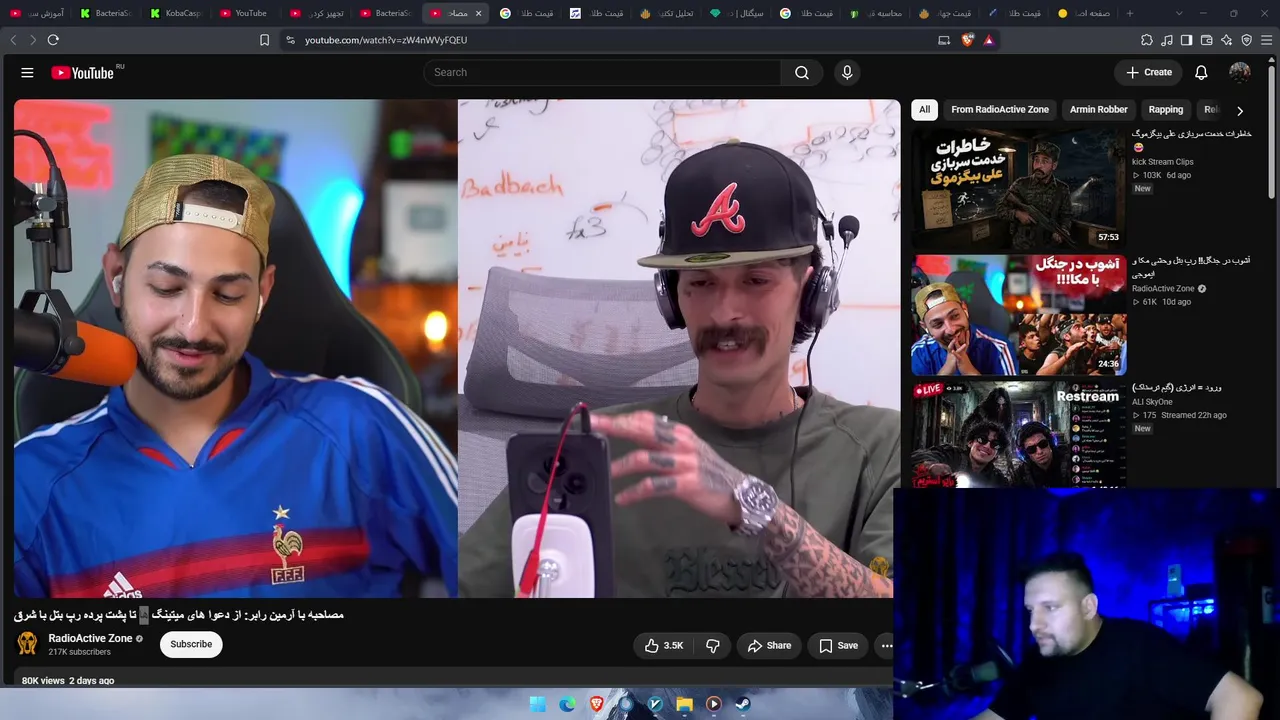
Task: Open the YouTube guide hamburger menu
Action: [x=27, y=72]
